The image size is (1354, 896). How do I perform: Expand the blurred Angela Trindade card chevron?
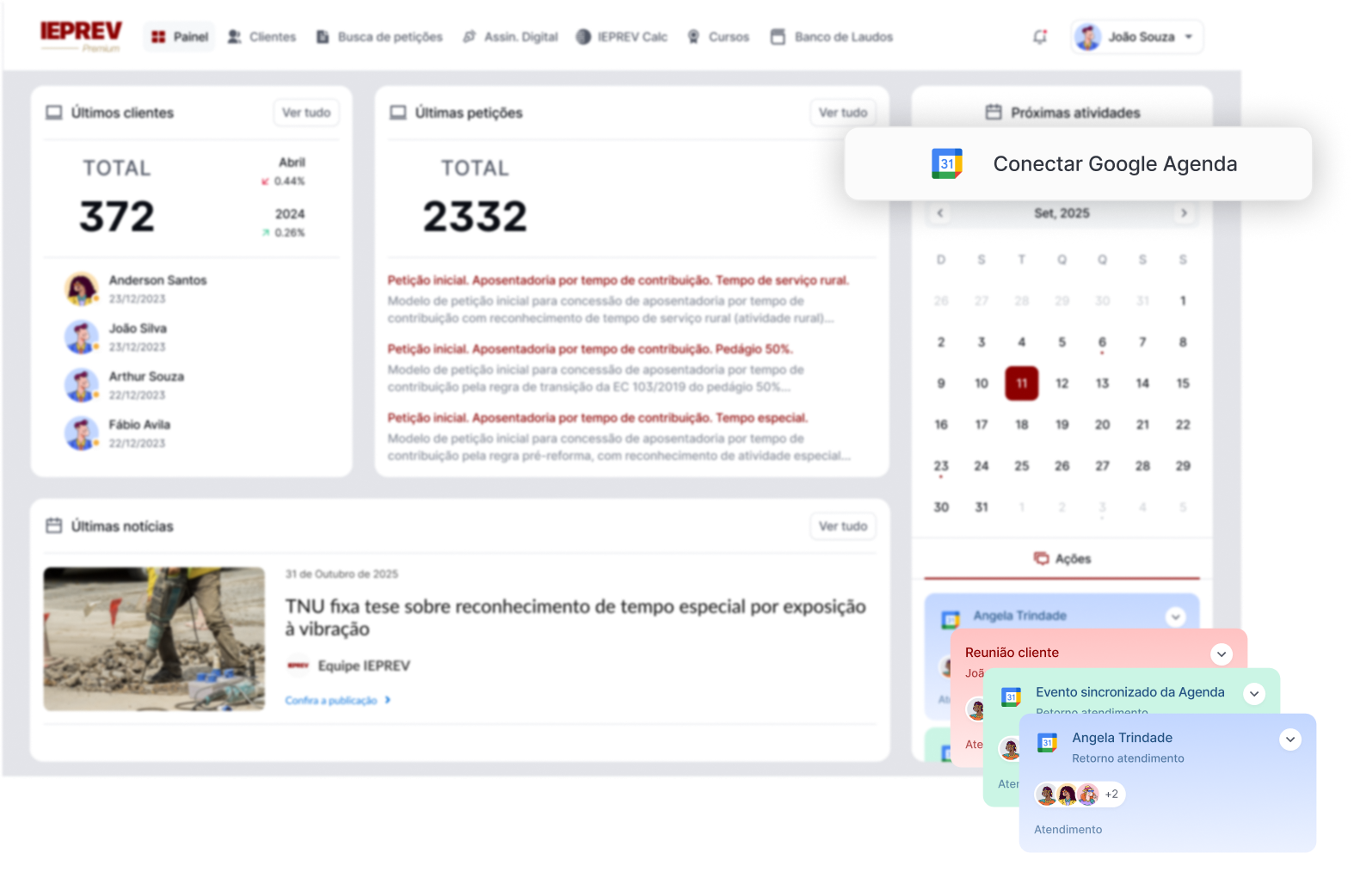pyautogui.click(x=1176, y=617)
